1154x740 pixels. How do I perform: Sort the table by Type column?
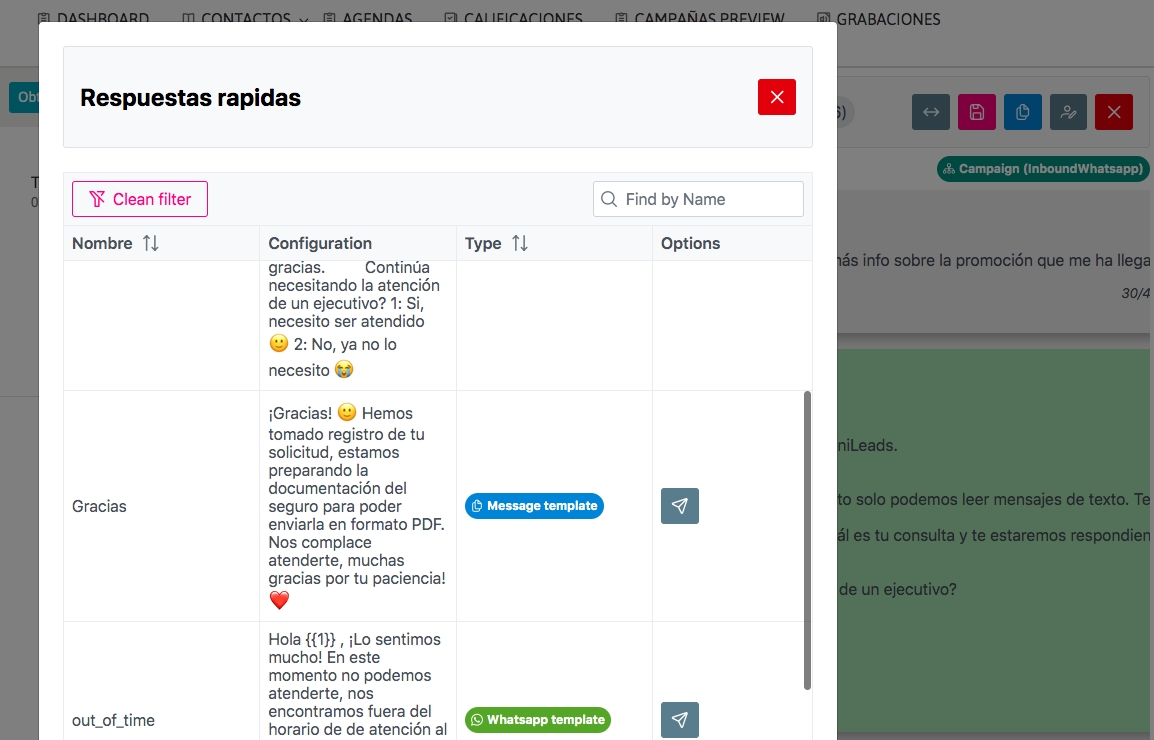[520, 243]
